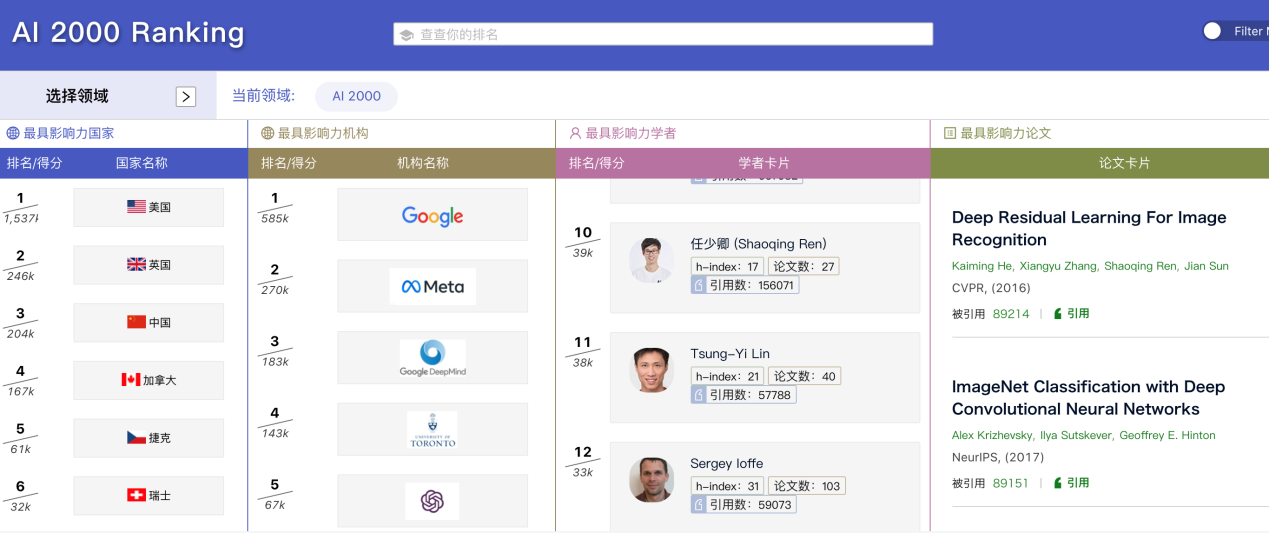Image resolution: width=1269 pixels, height=533 pixels.
Task: Select the AI 2000 current field chip
Action: (x=356, y=96)
